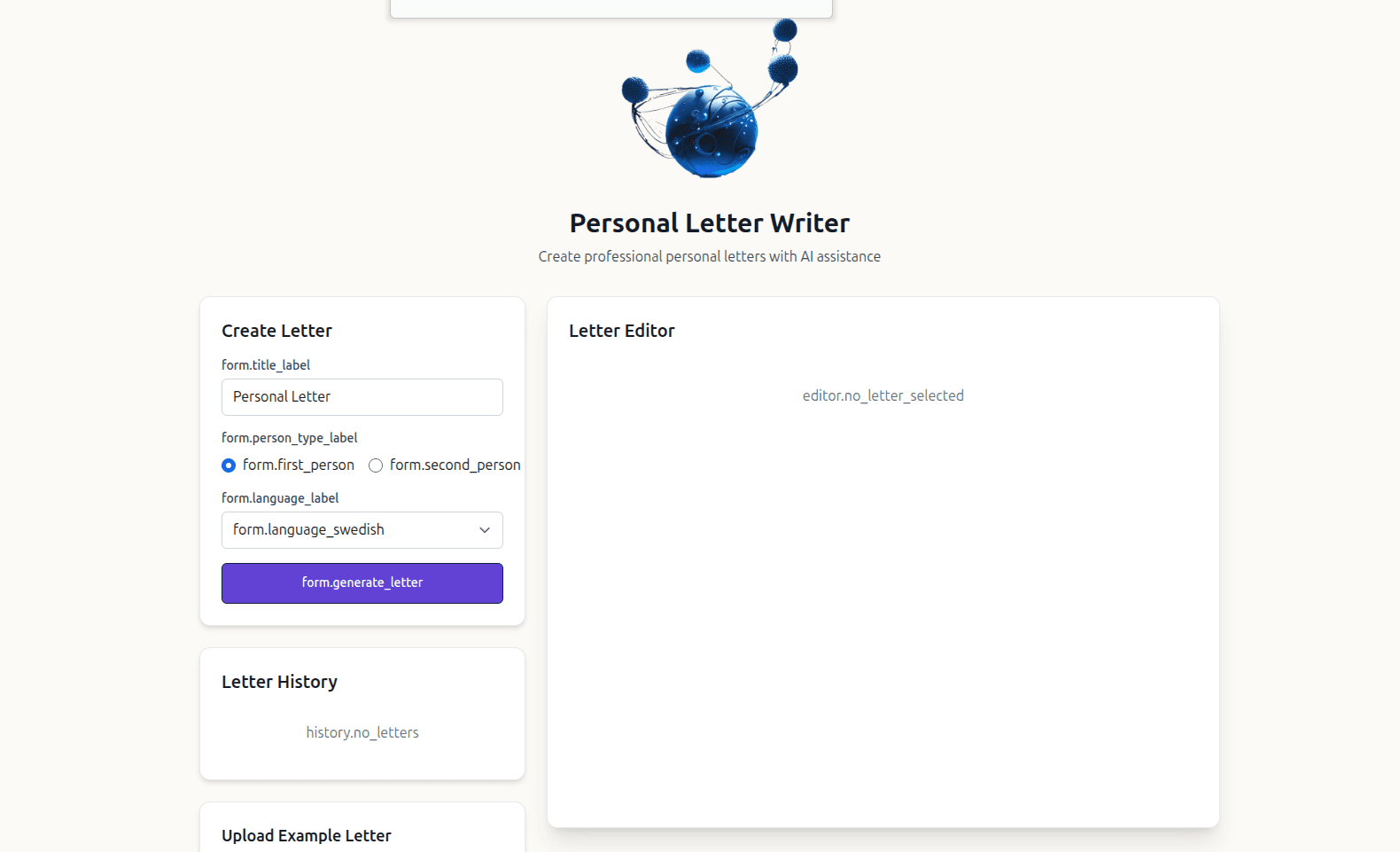
Task: Click the form.title_label text
Action: tap(265, 364)
